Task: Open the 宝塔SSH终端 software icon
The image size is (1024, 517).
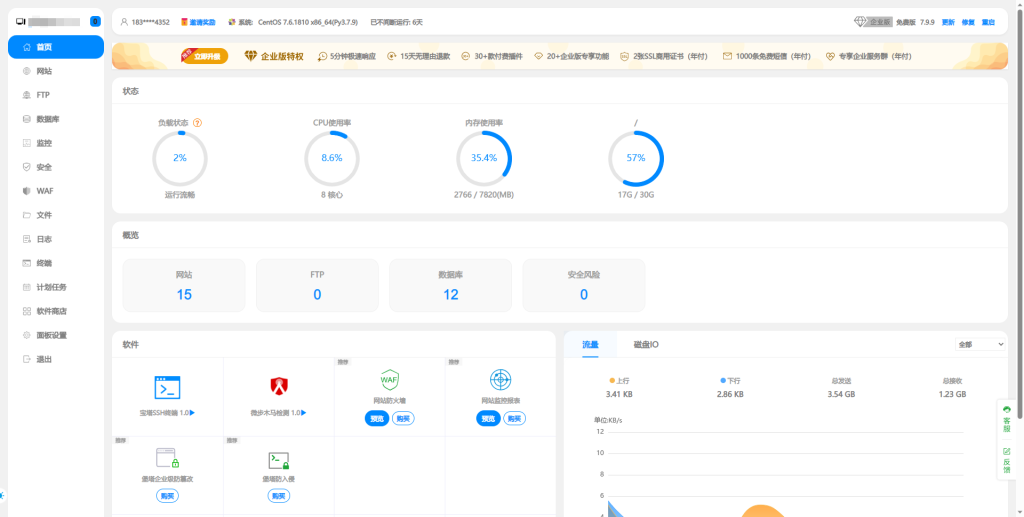Action: 167,387
